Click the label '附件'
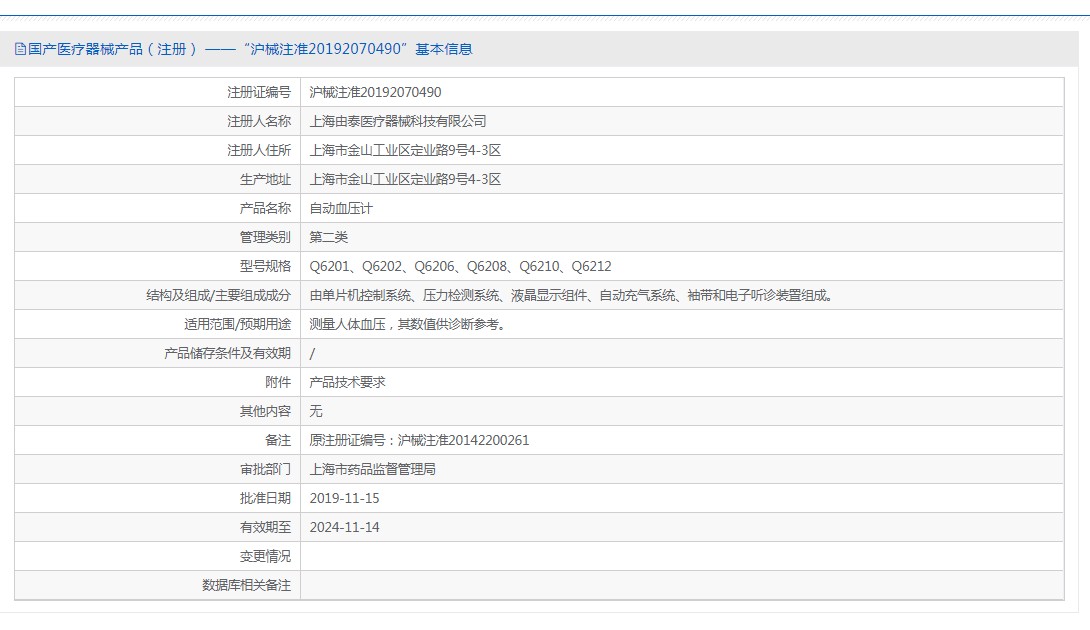This screenshot has width=1090, height=630. (x=278, y=382)
